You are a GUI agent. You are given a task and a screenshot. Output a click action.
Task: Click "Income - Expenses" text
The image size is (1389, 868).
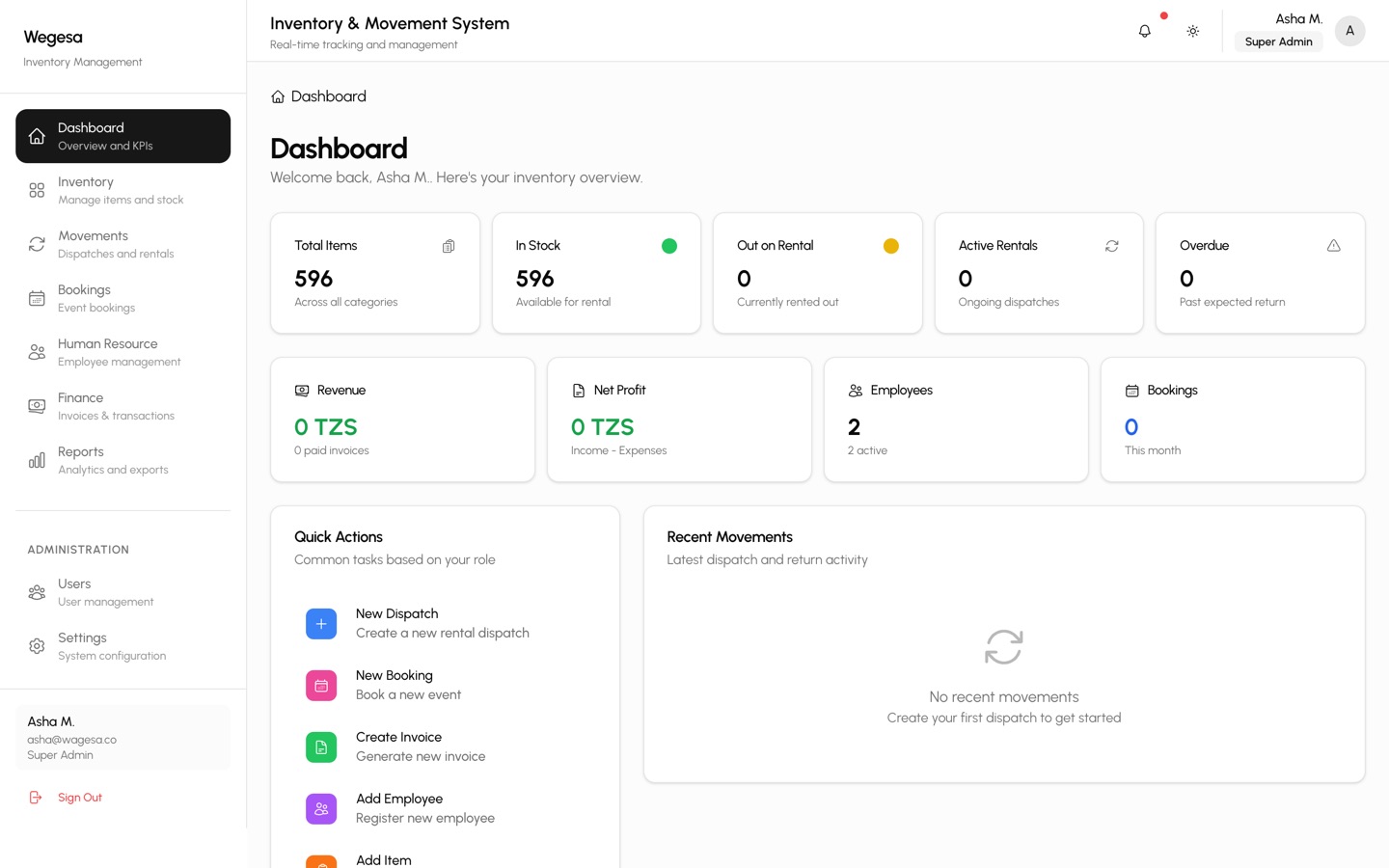click(x=618, y=450)
